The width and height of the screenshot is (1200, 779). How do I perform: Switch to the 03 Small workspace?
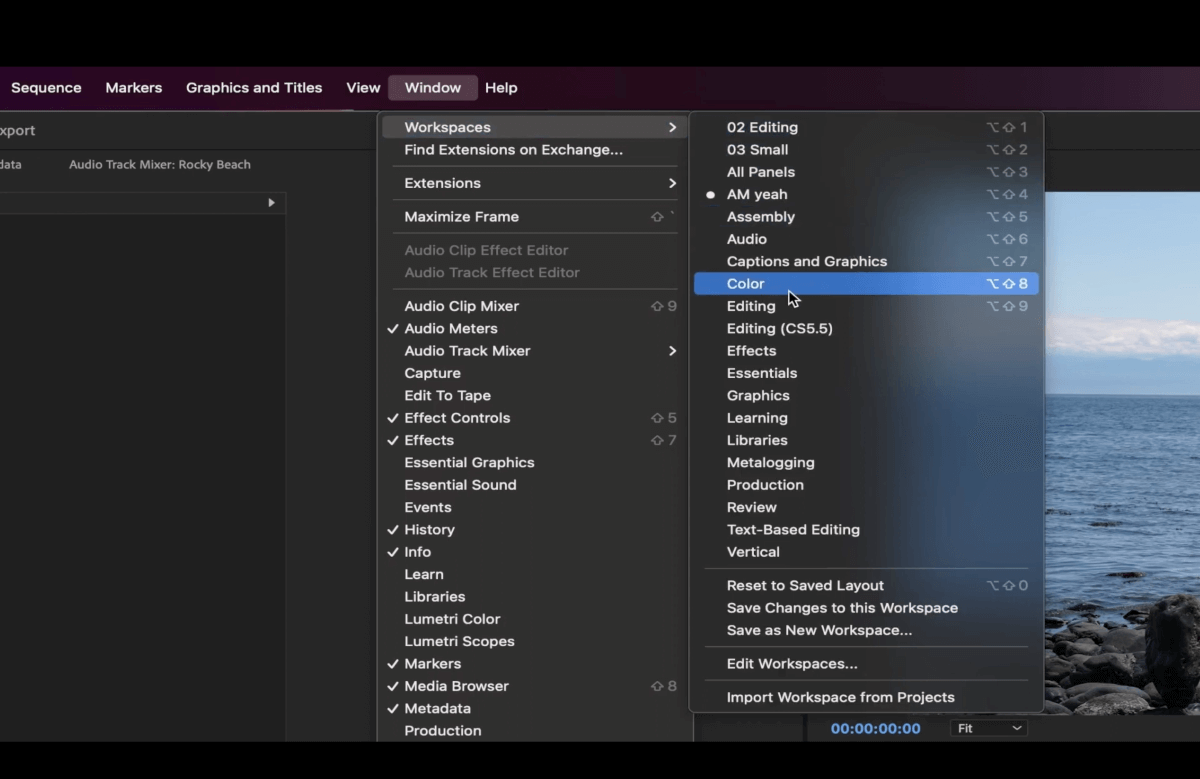866,150
